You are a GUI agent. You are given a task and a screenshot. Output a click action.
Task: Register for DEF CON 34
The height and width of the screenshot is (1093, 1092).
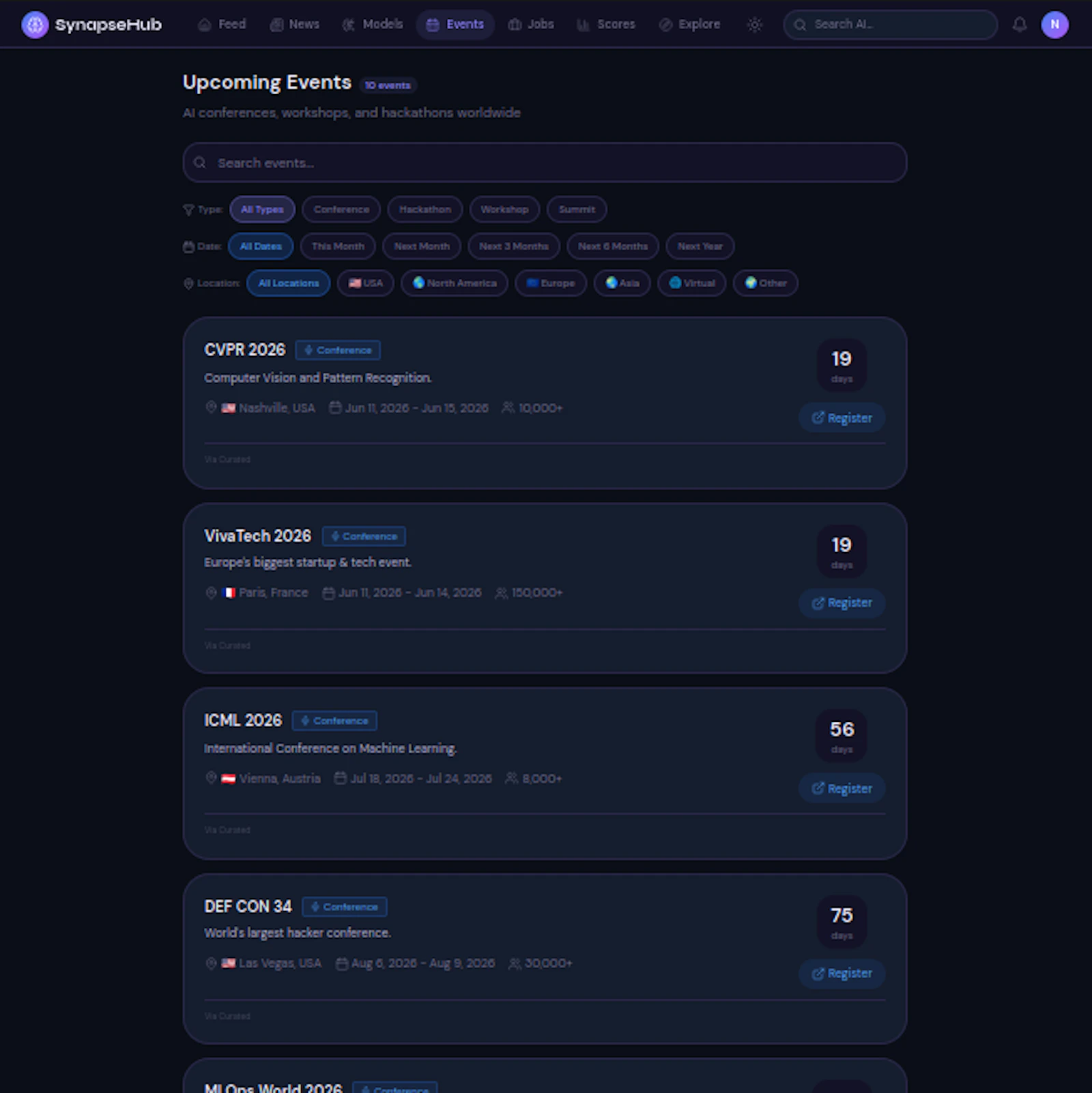(x=842, y=974)
